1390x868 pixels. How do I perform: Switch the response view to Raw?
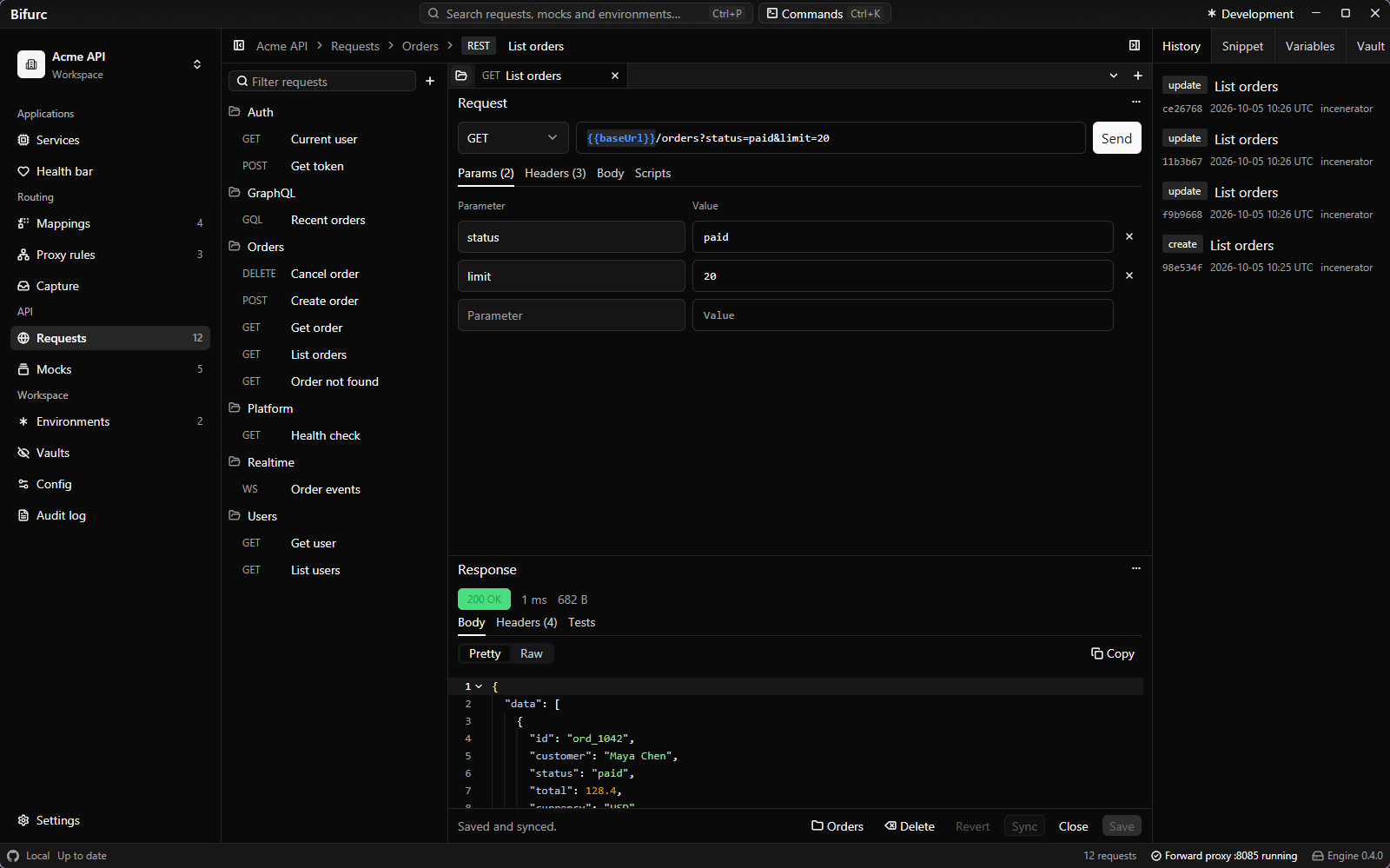[x=532, y=653]
